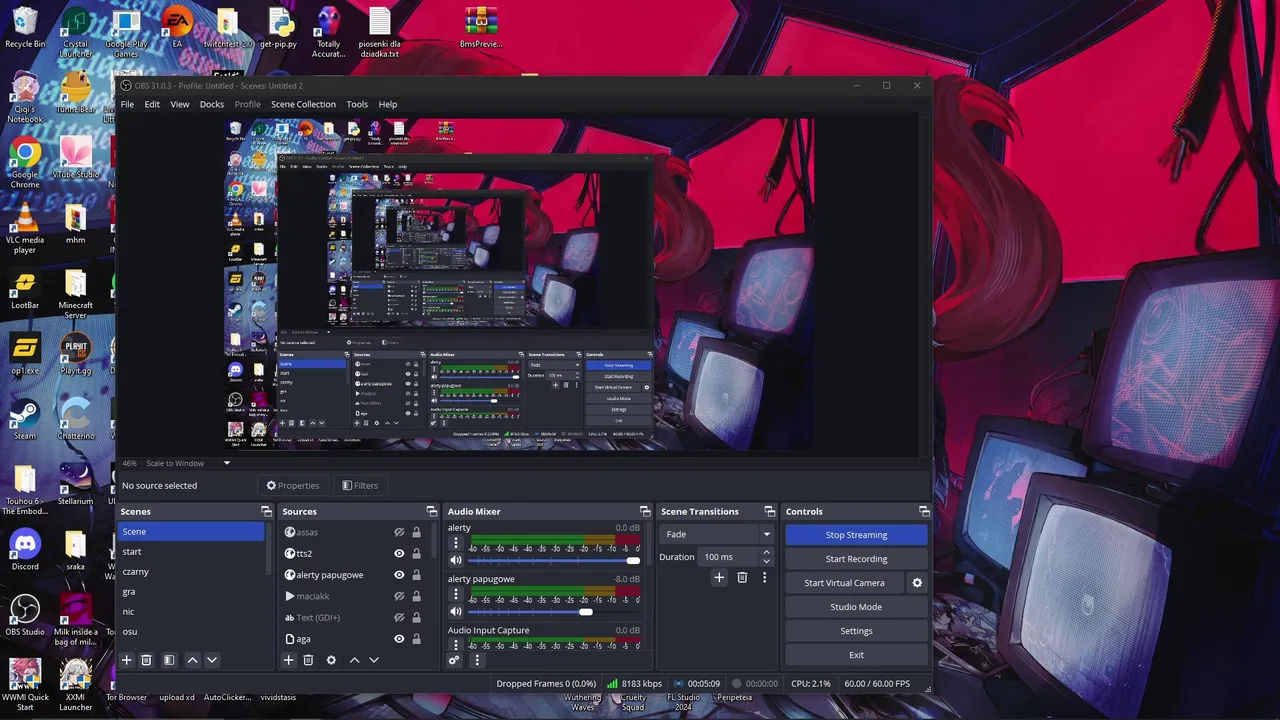Show the Text (GDI+) source
This screenshot has height=720, width=1280.
pos(399,617)
